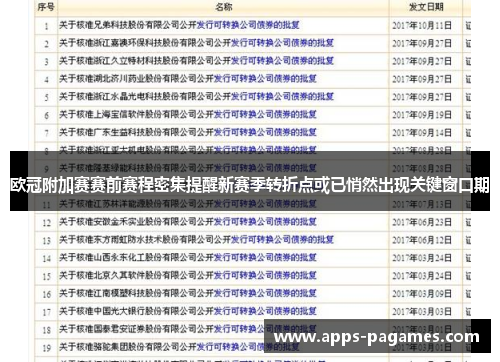Click the 序号 column header

(x=46, y=7)
